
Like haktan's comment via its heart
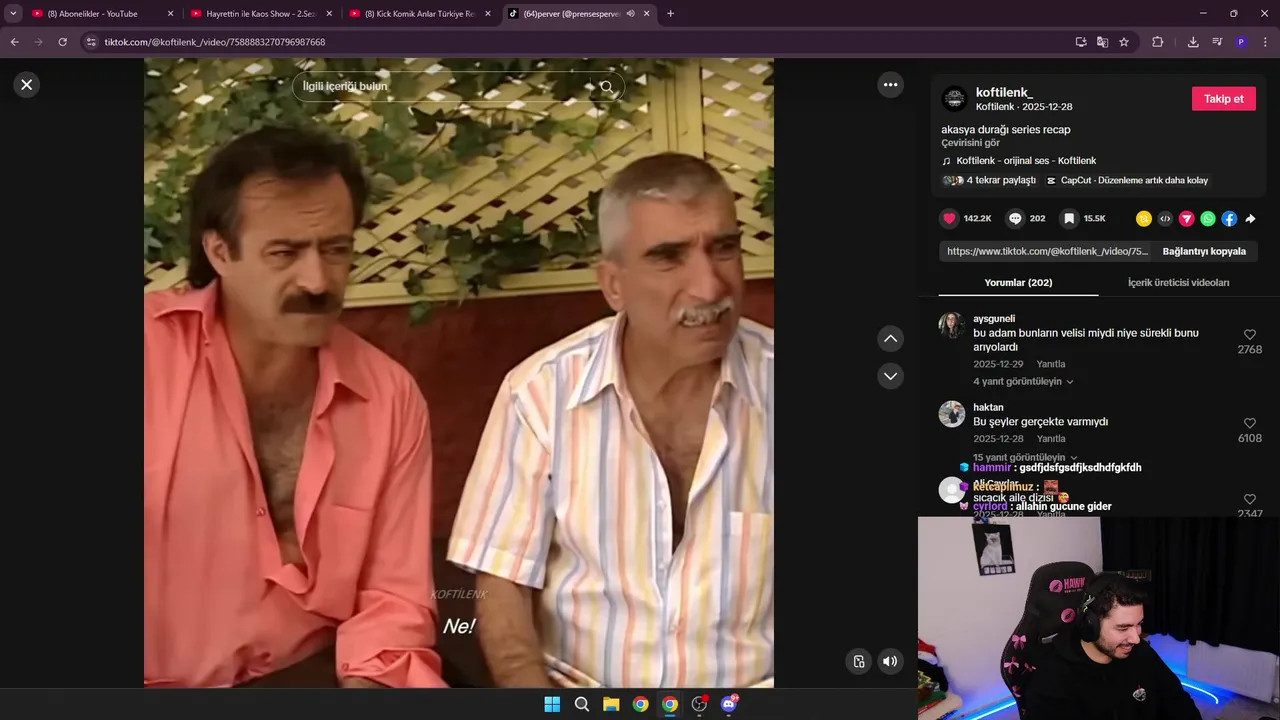point(1250,424)
